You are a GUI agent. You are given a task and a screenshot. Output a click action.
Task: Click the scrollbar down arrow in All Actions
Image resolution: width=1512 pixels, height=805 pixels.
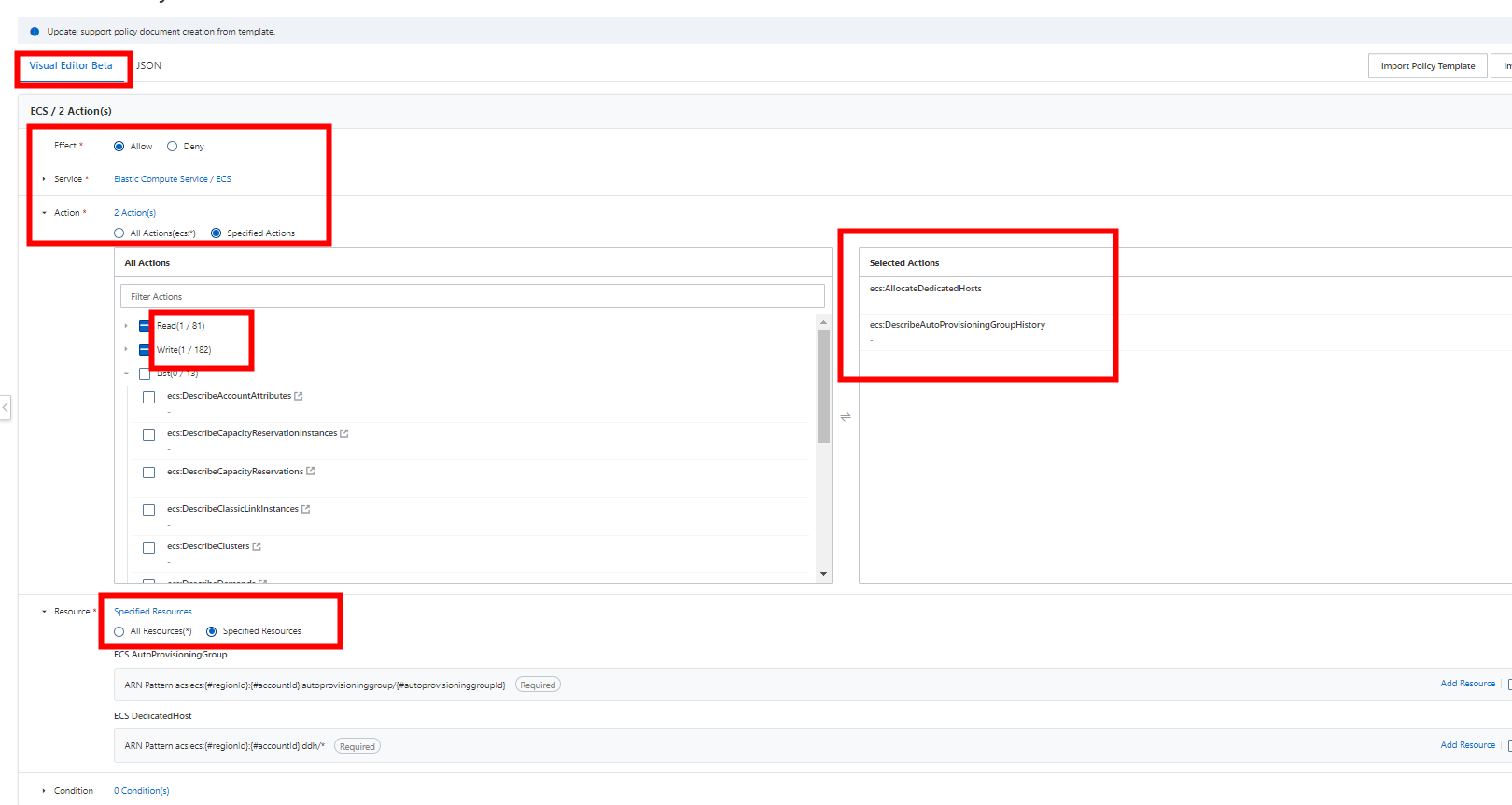pyautogui.click(x=823, y=574)
